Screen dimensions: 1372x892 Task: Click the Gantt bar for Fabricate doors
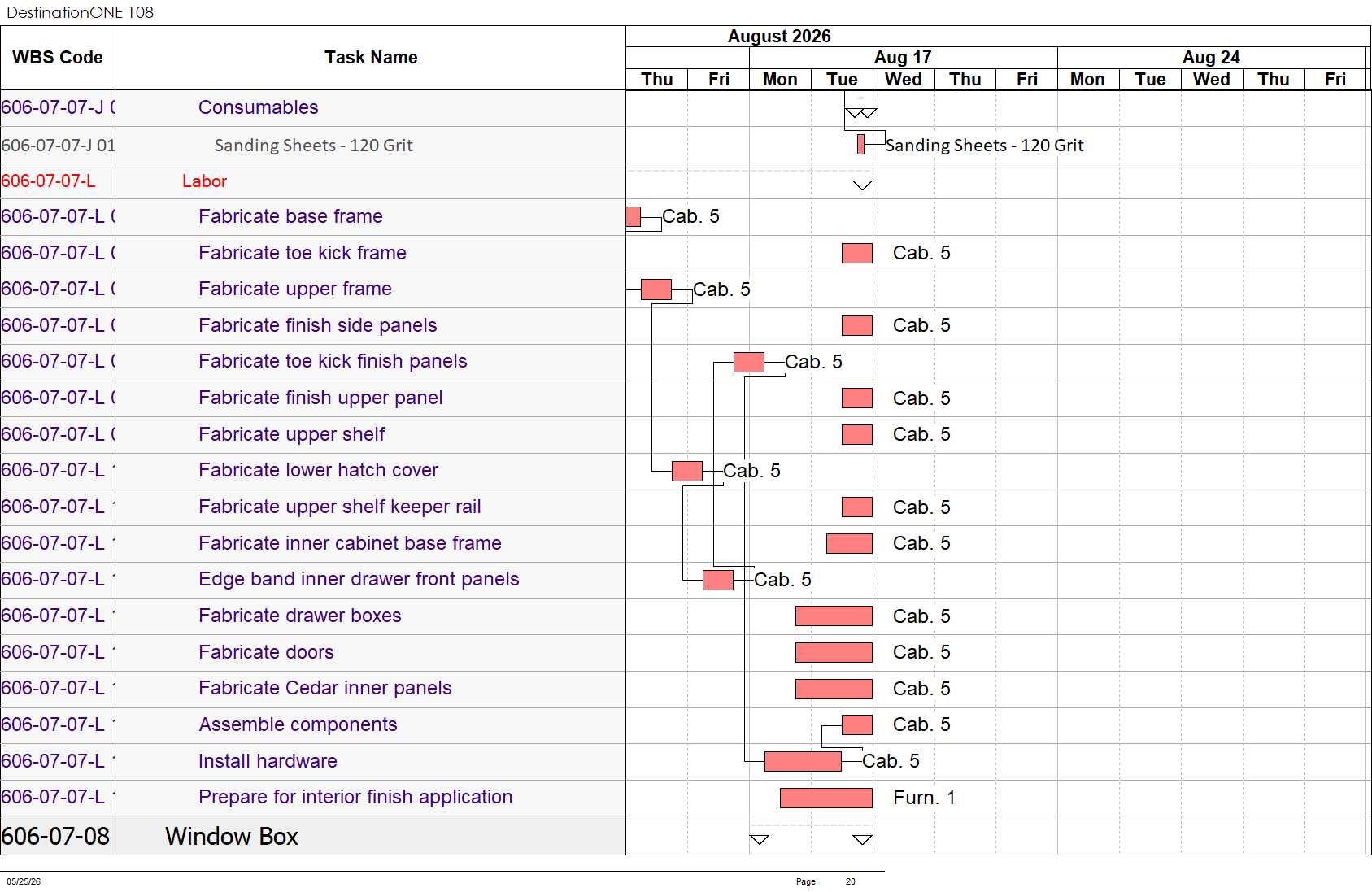[x=834, y=652]
